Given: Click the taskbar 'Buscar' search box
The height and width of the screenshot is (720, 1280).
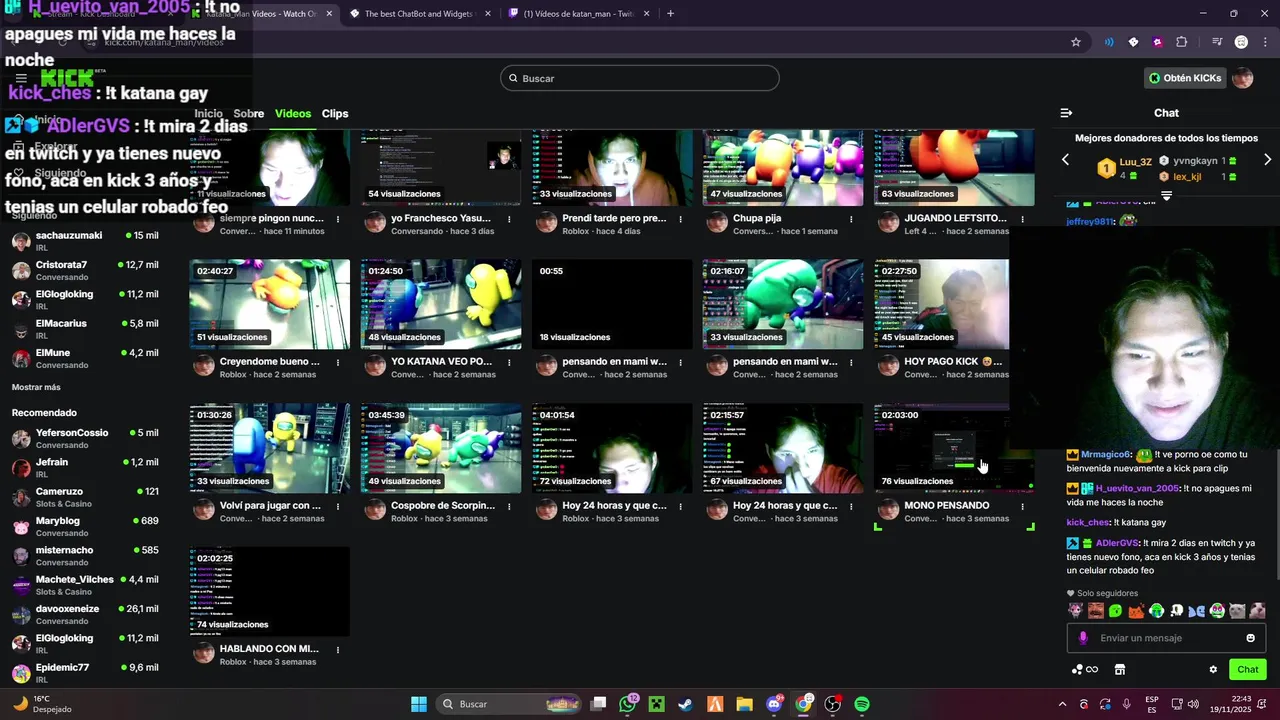Looking at the screenshot, I should (510, 704).
